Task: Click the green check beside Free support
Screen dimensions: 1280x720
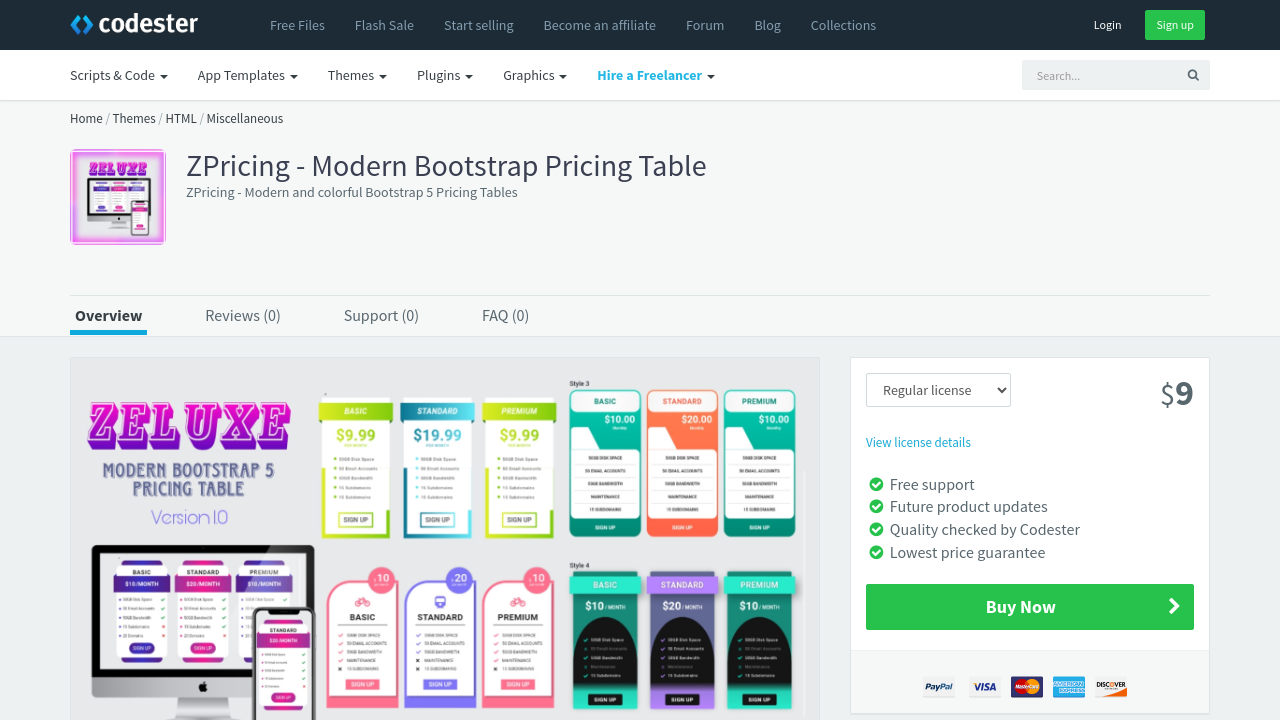Action: (876, 484)
